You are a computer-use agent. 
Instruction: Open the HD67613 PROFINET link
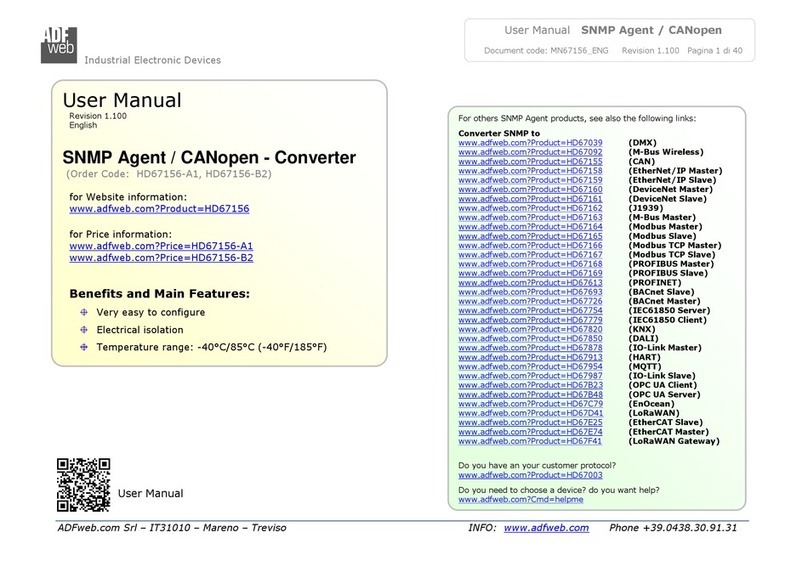click(x=530, y=282)
